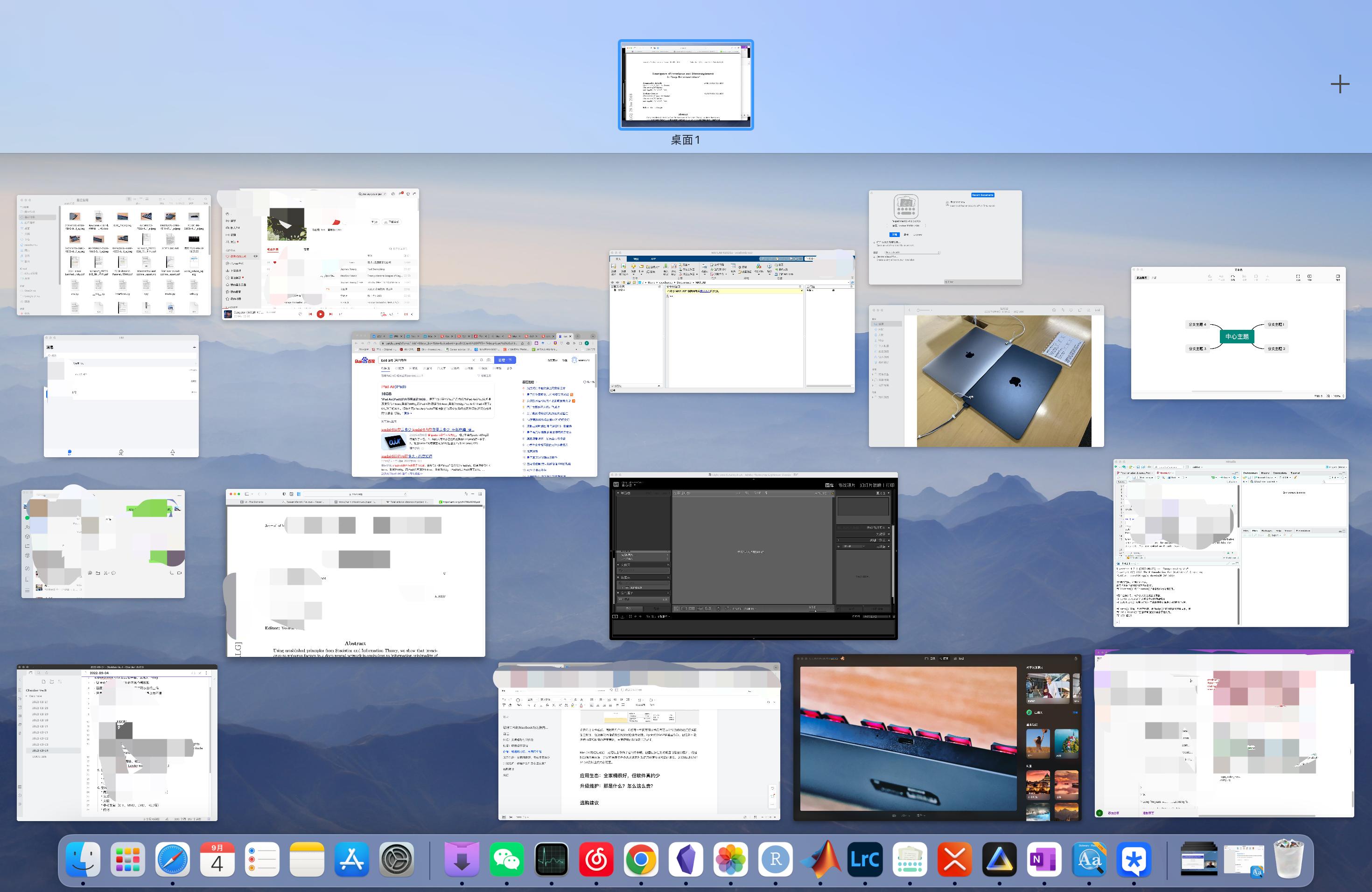Open the Dictionary Aa app from the Dock
The width and height of the screenshot is (1372, 892).
click(x=1090, y=860)
